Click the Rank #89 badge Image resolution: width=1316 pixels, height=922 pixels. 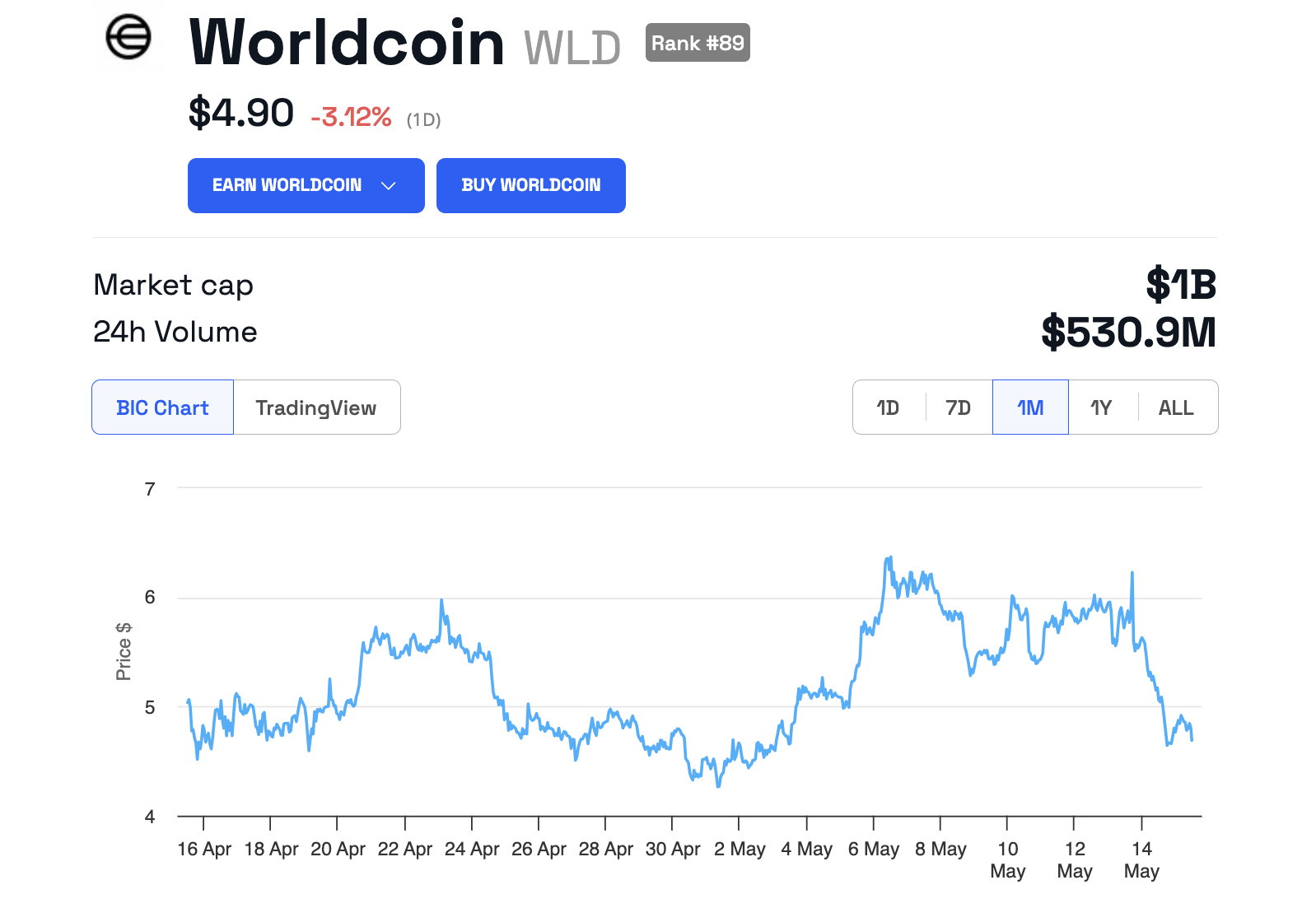tap(698, 43)
